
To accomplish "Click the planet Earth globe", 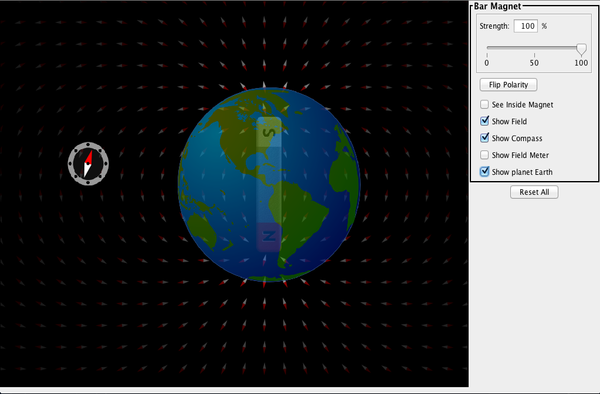I will tap(269, 185).
